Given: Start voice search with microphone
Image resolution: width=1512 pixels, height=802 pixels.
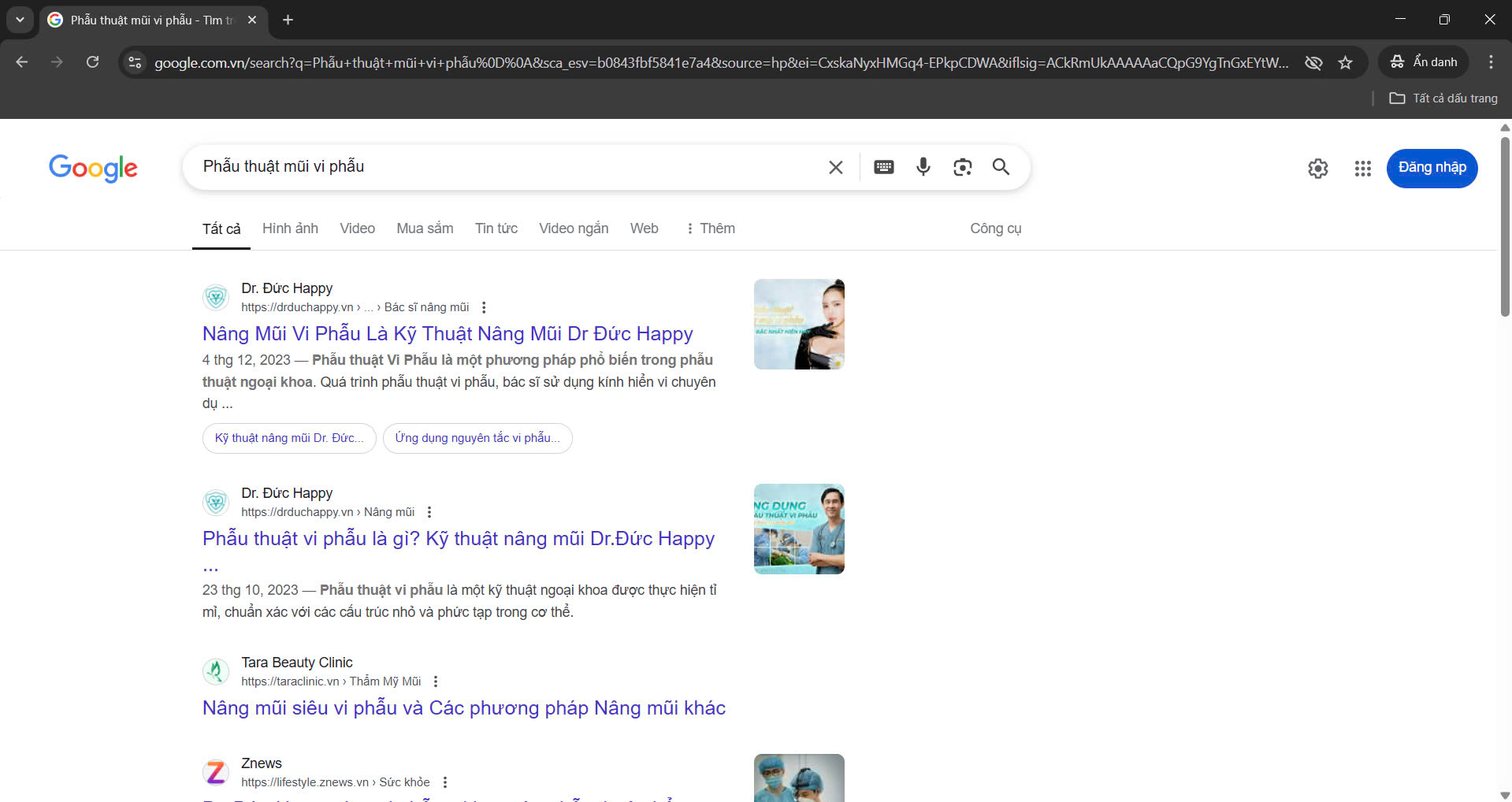Looking at the screenshot, I should (x=923, y=167).
